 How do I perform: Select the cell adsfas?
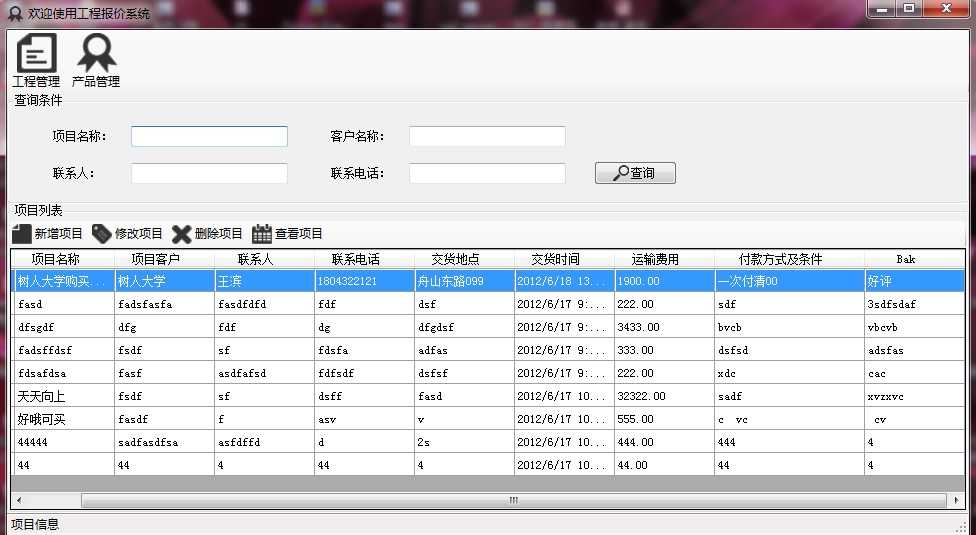click(914, 350)
